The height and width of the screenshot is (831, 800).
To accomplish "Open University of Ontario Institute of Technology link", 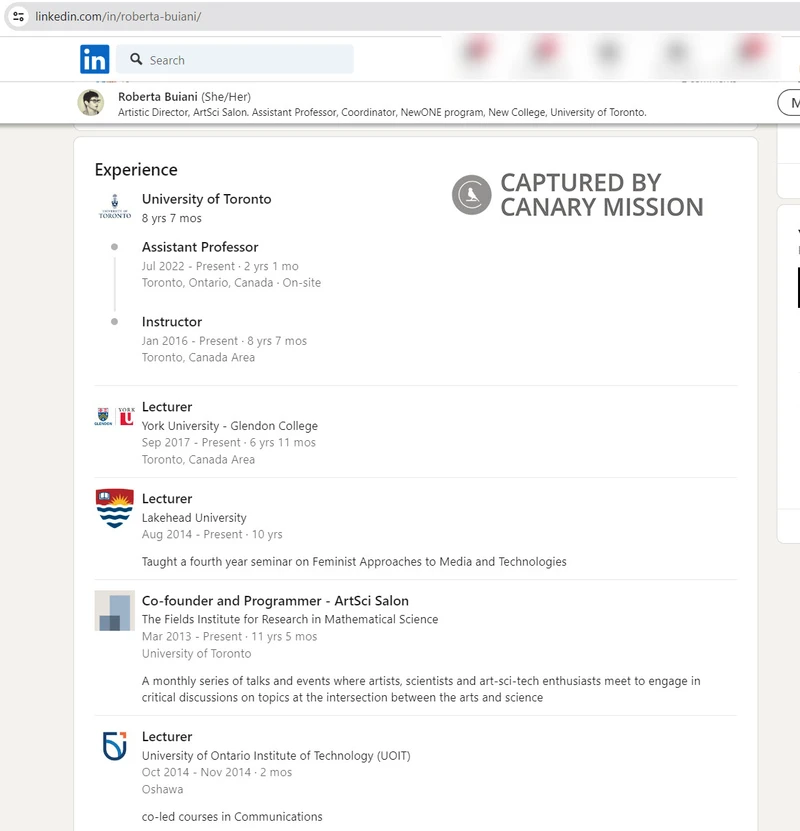I will [x=276, y=755].
